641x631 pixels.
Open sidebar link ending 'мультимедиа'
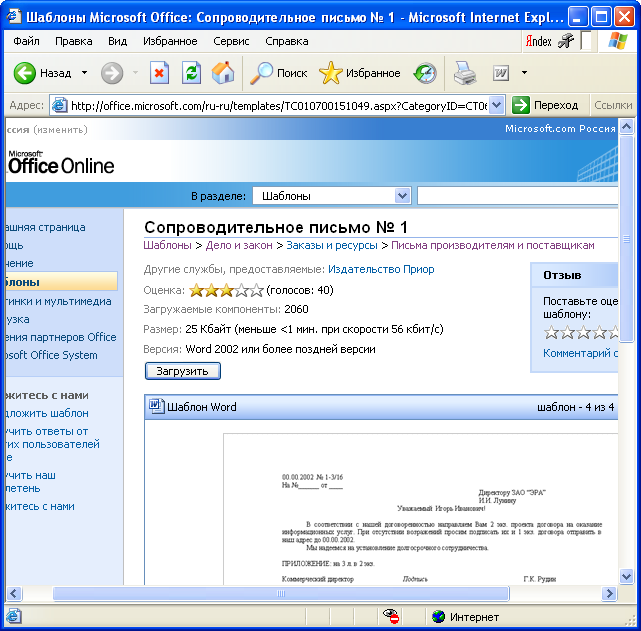pos(58,301)
